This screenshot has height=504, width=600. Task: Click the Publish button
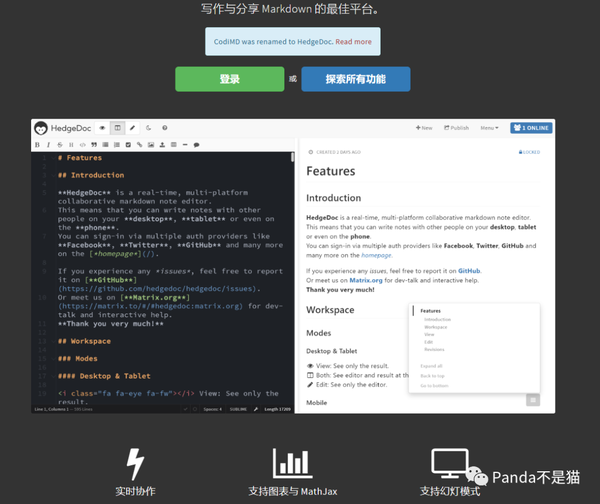click(457, 128)
